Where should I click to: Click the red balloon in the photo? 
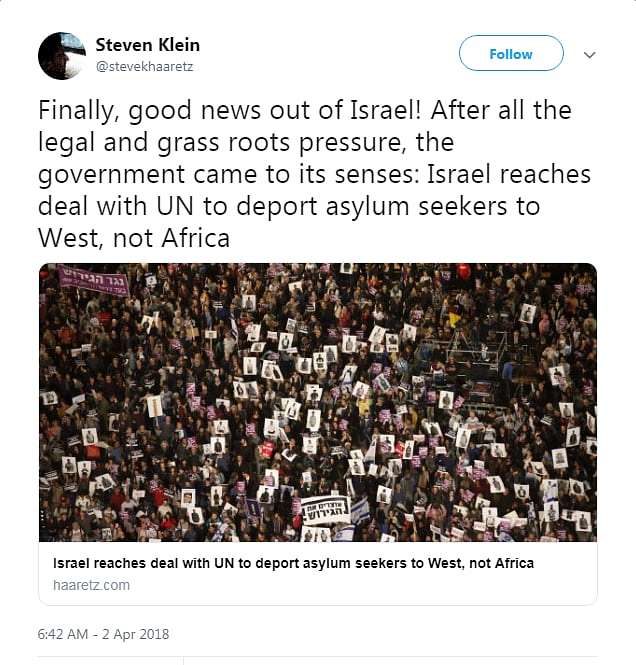(463, 271)
